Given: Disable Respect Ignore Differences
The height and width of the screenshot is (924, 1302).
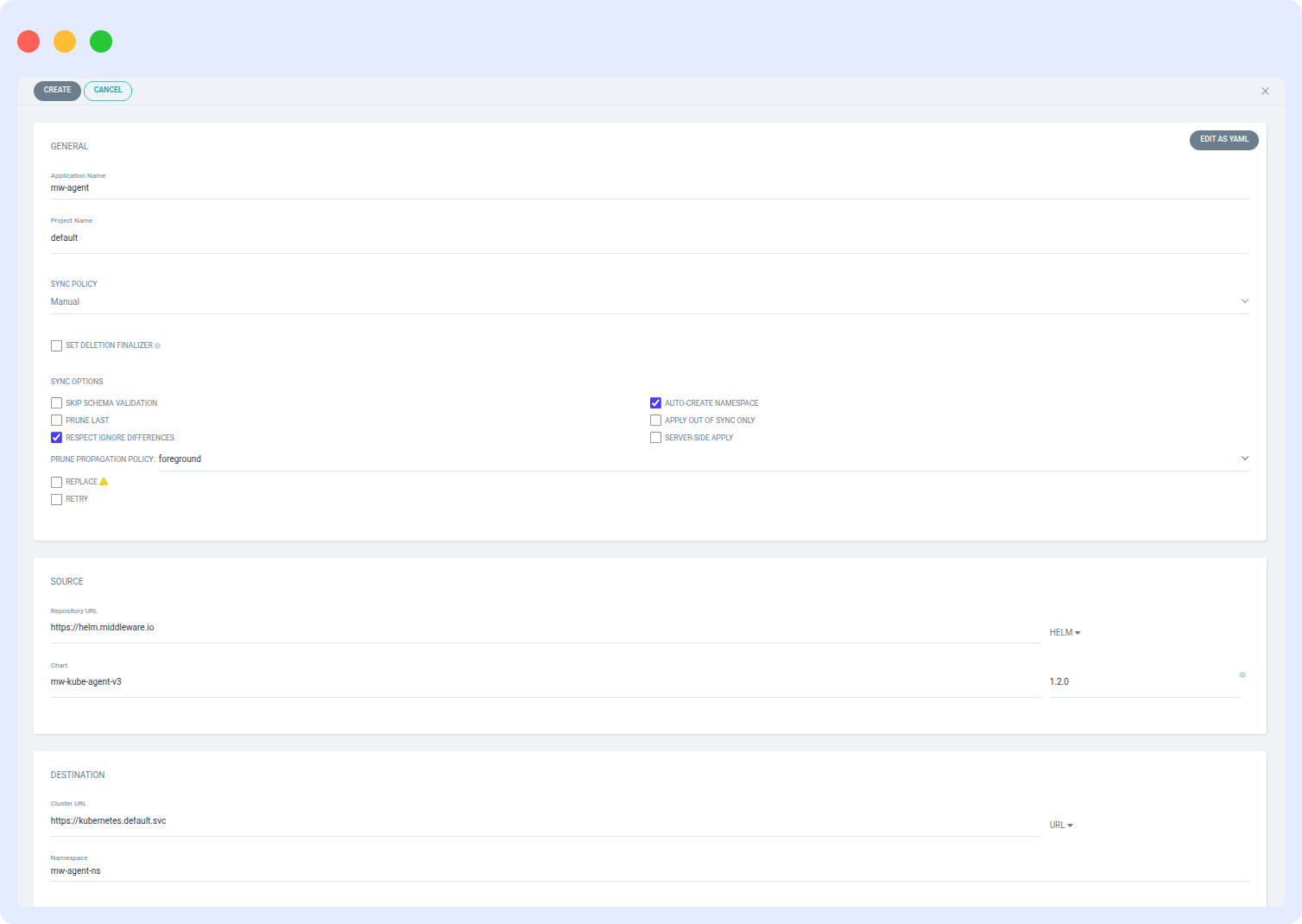Looking at the screenshot, I should tap(56, 437).
